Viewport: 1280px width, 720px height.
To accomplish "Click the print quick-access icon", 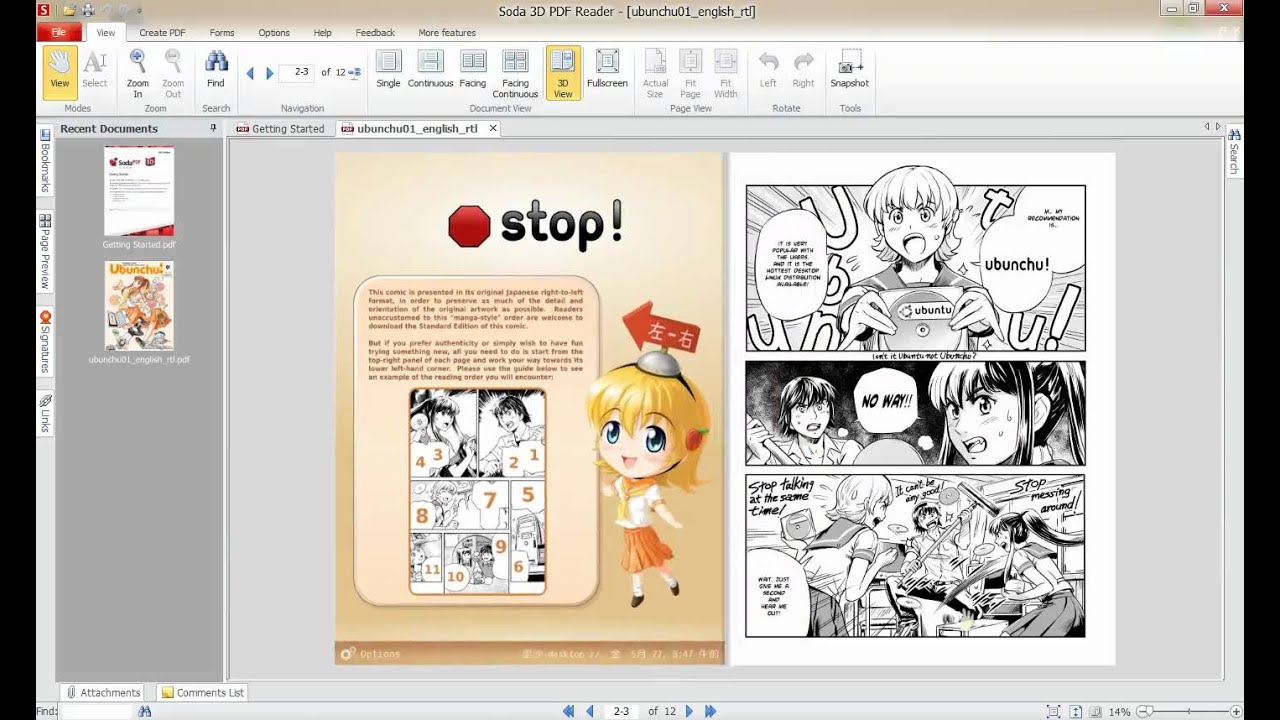I will [x=88, y=10].
